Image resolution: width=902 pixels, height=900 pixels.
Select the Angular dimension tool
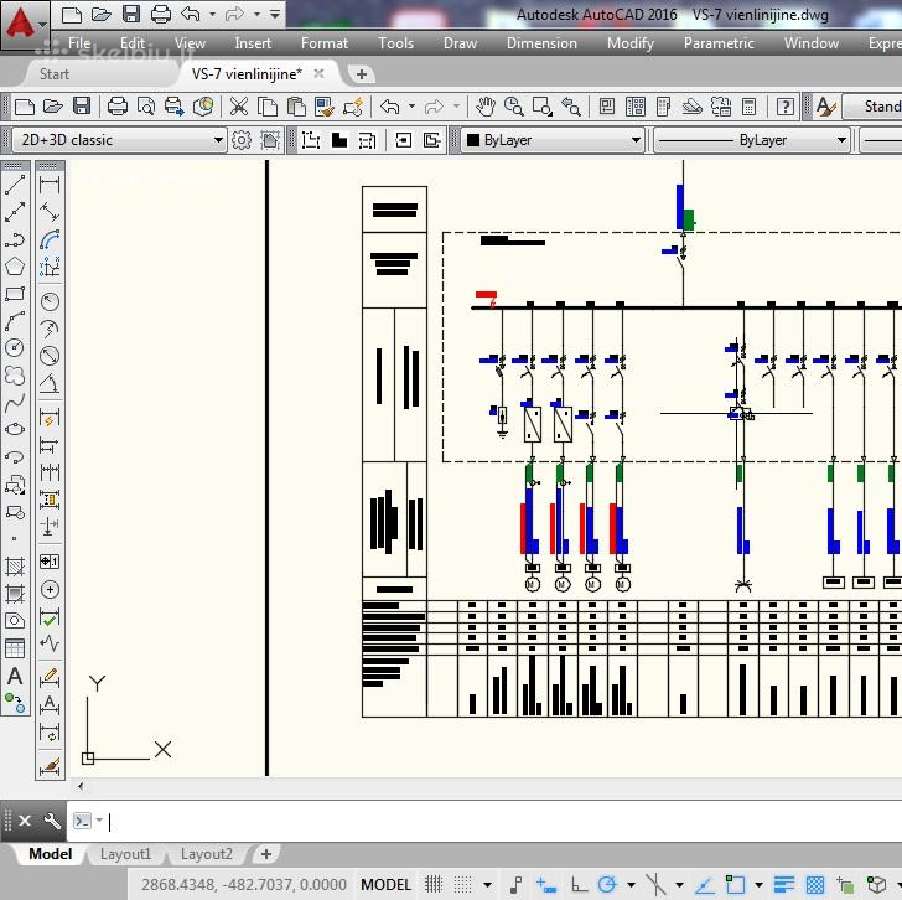click(49, 383)
